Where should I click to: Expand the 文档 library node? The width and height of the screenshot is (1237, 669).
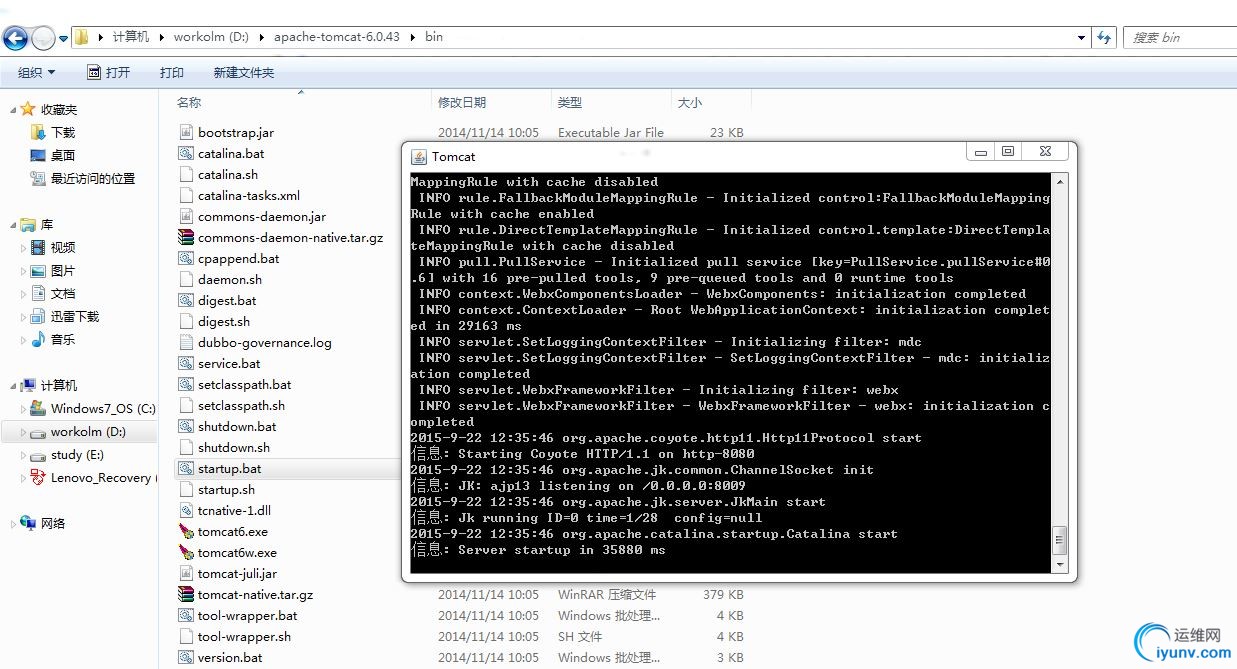click(x=24, y=294)
